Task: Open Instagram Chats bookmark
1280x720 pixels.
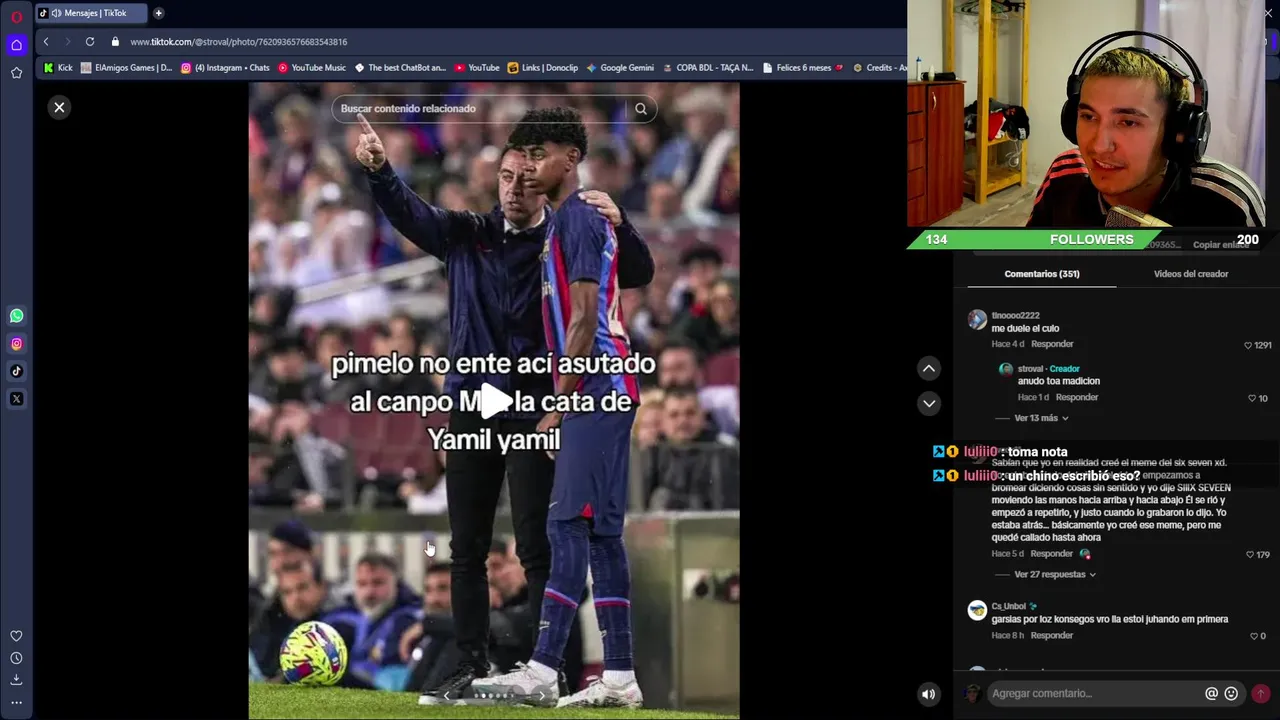Action: click(225, 68)
